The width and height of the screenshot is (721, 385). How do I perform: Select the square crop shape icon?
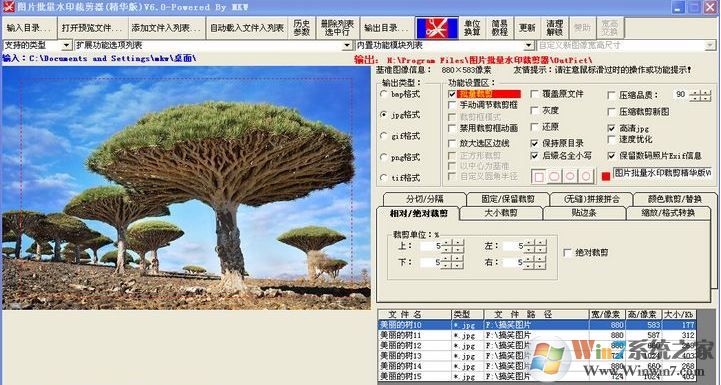[539, 176]
